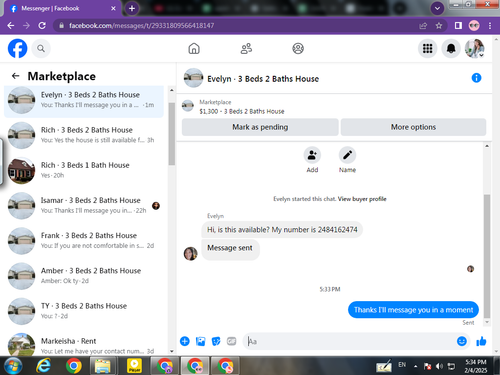
Task: Go to the Home feed icon
Action: pos(194,49)
